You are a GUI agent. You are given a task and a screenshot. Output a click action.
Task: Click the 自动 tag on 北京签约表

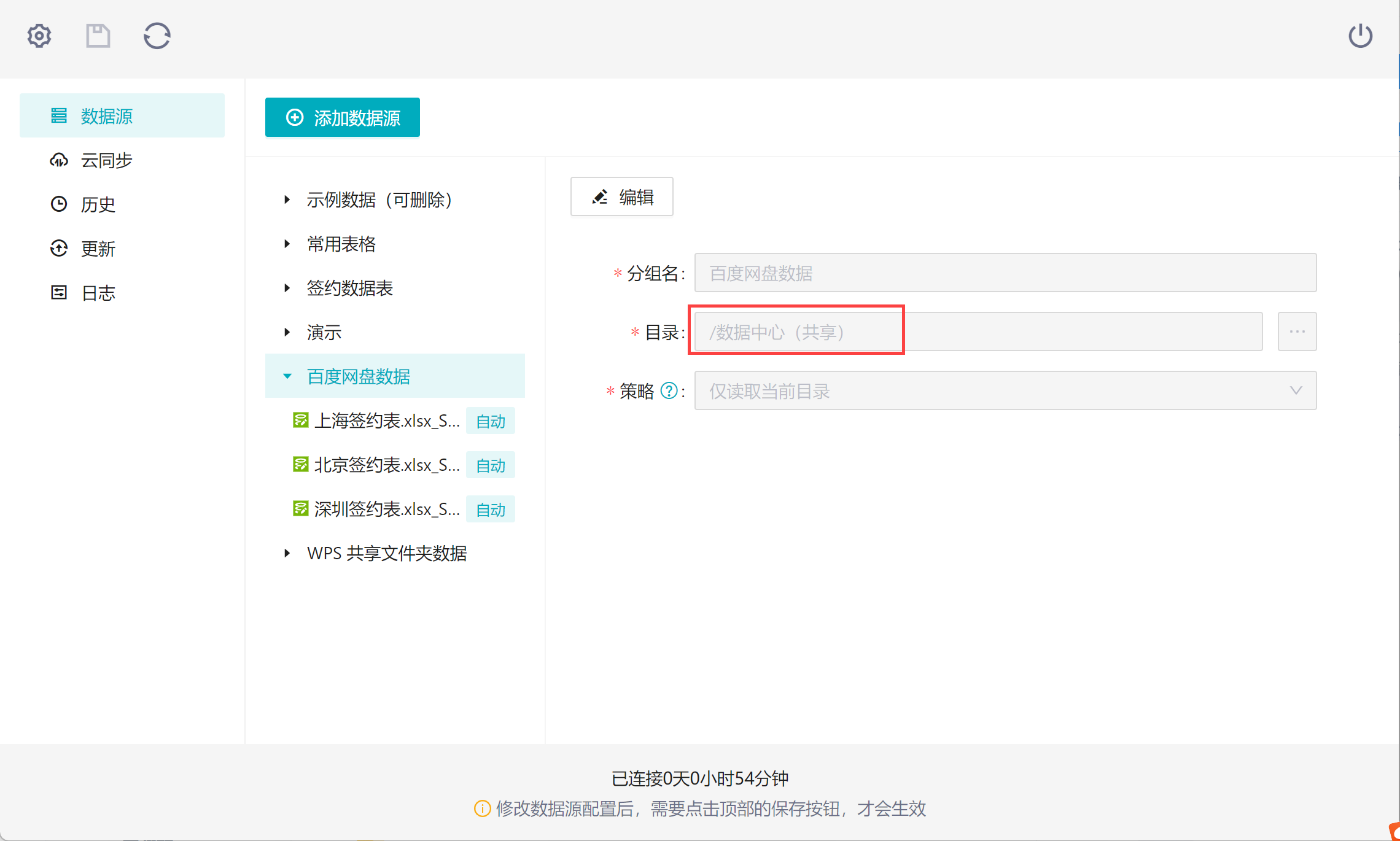(x=490, y=465)
